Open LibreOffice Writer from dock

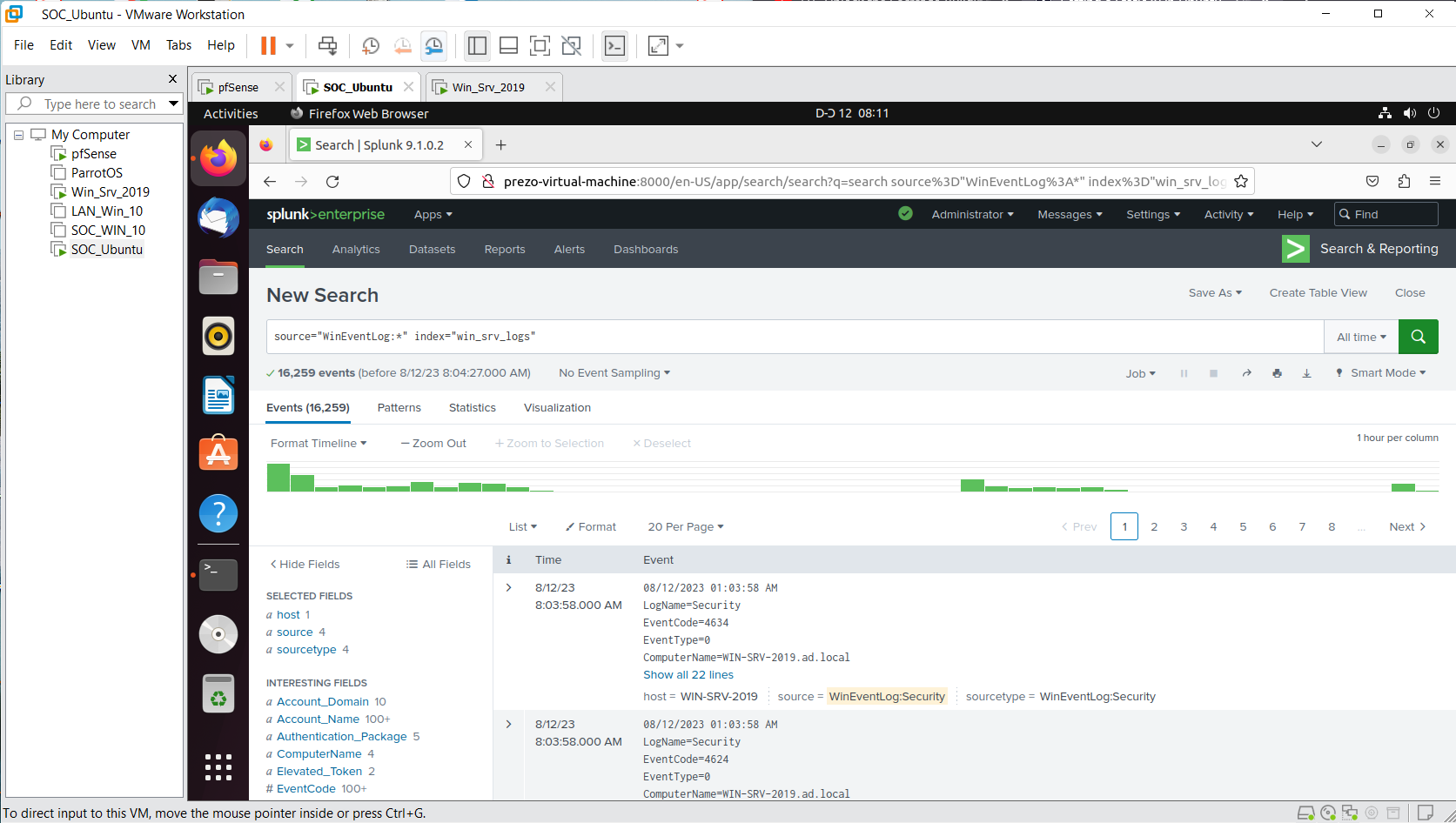pyautogui.click(x=218, y=395)
